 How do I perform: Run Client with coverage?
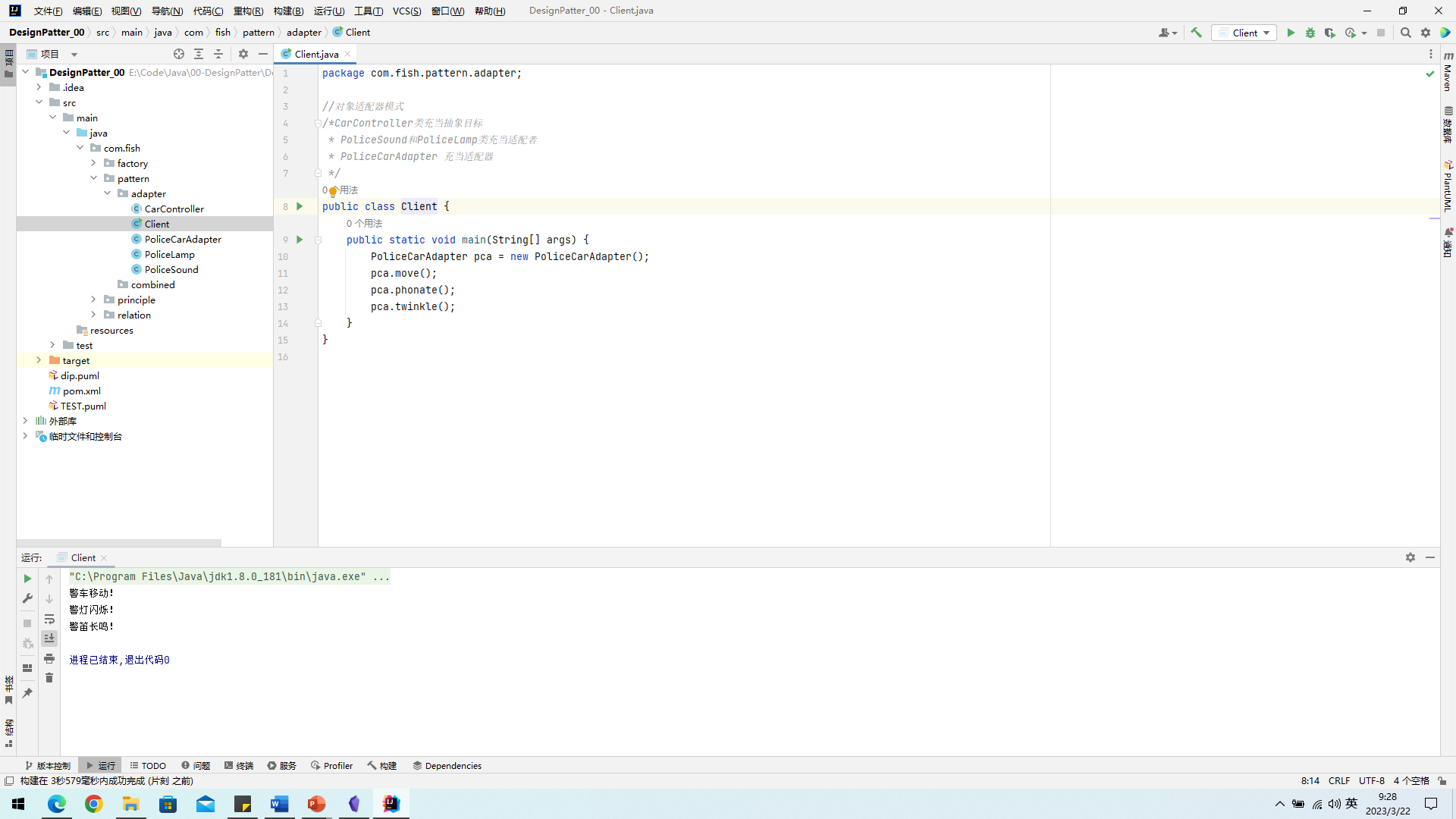[x=1330, y=33]
